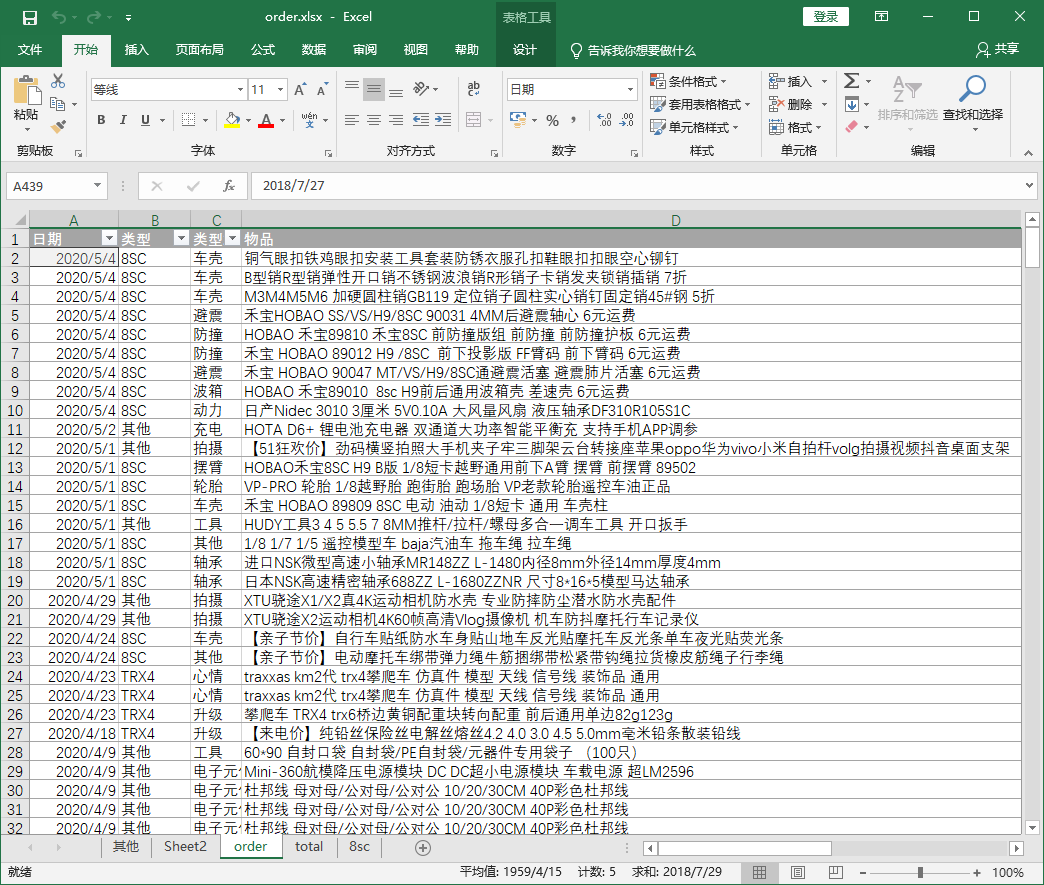Screen dimensions: 1044x885
Task: Apply percent style format
Action: 552,121
